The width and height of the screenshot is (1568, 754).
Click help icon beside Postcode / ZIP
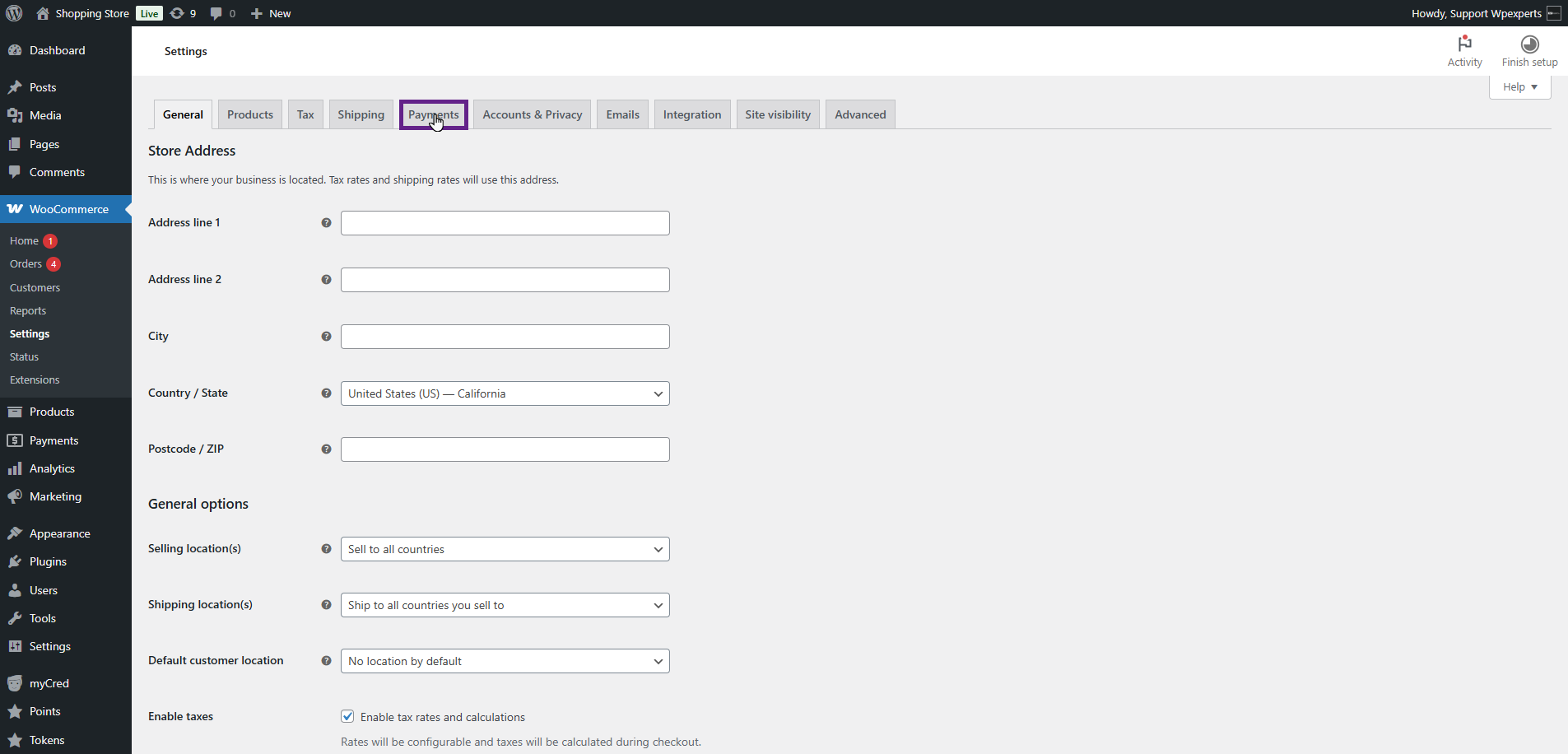[x=326, y=449]
